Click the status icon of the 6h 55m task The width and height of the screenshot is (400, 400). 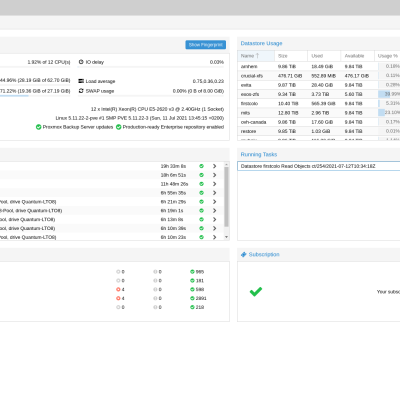coord(201,193)
